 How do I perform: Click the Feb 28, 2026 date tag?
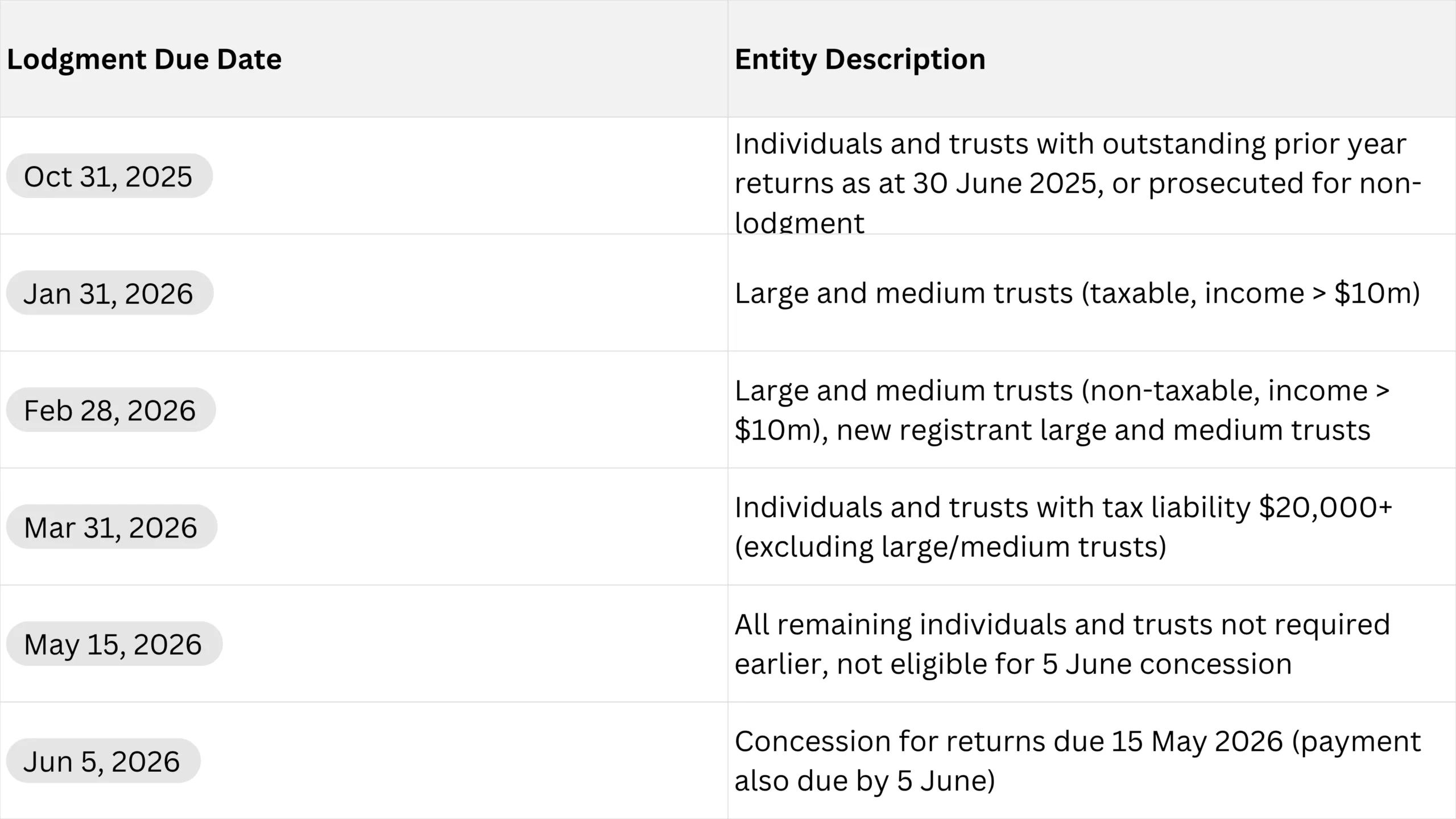(x=110, y=410)
